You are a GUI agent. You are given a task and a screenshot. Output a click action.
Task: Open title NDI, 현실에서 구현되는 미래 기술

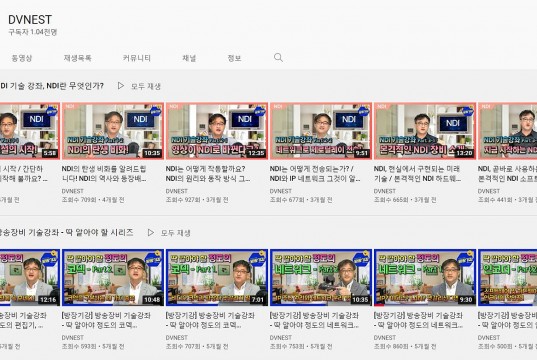tap(417, 174)
